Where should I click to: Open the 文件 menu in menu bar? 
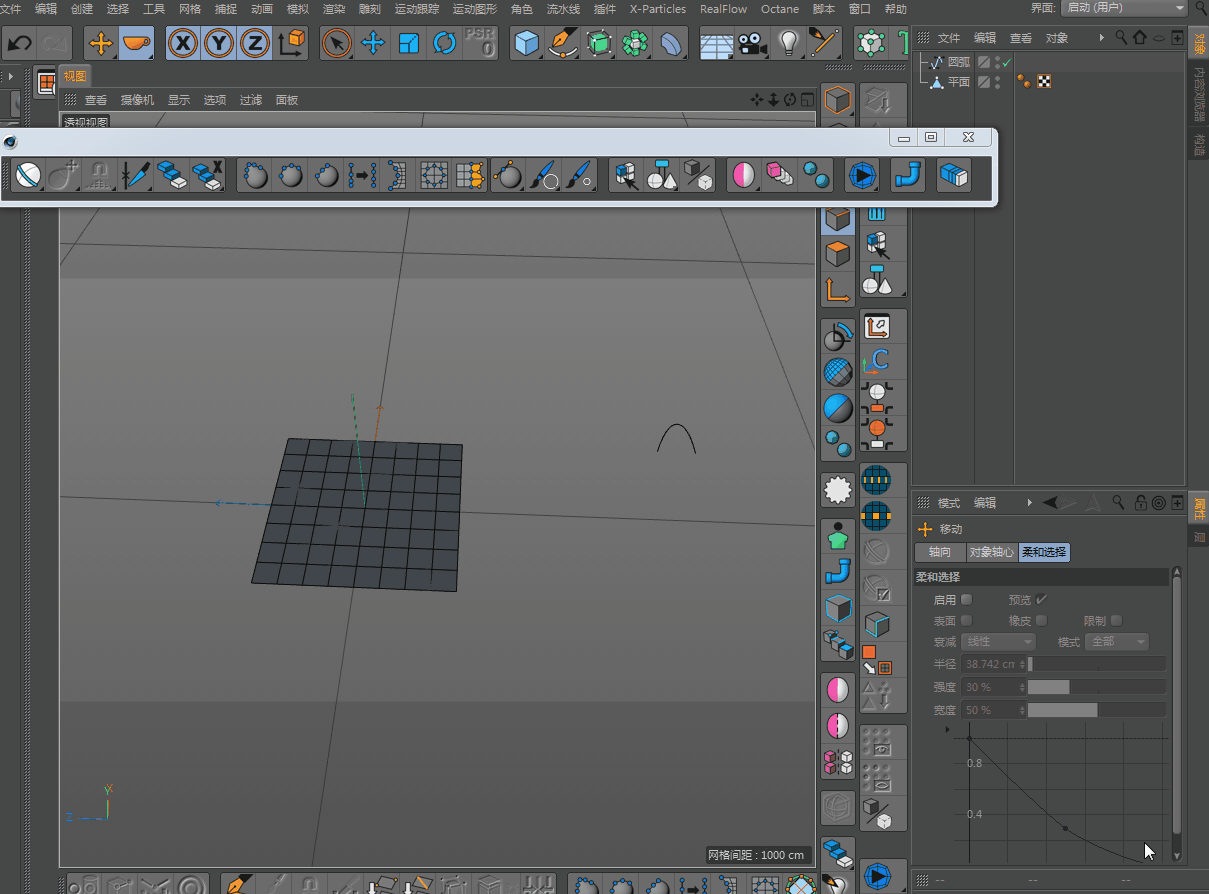pyautogui.click(x=10, y=9)
